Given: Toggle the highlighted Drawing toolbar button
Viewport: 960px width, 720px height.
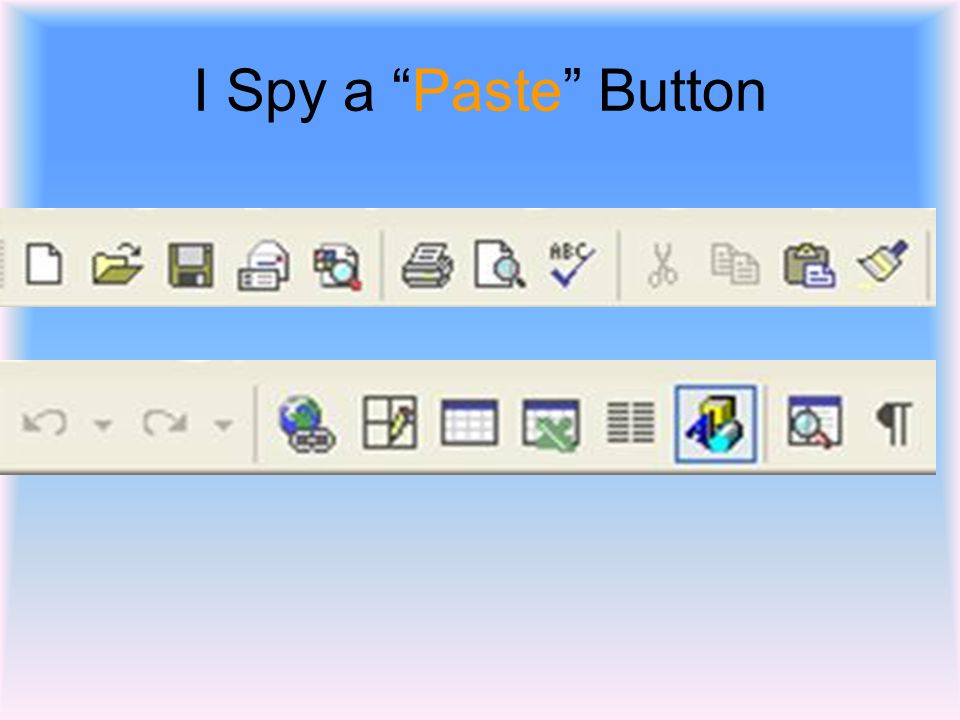Looking at the screenshot, I should pos(716,424).
